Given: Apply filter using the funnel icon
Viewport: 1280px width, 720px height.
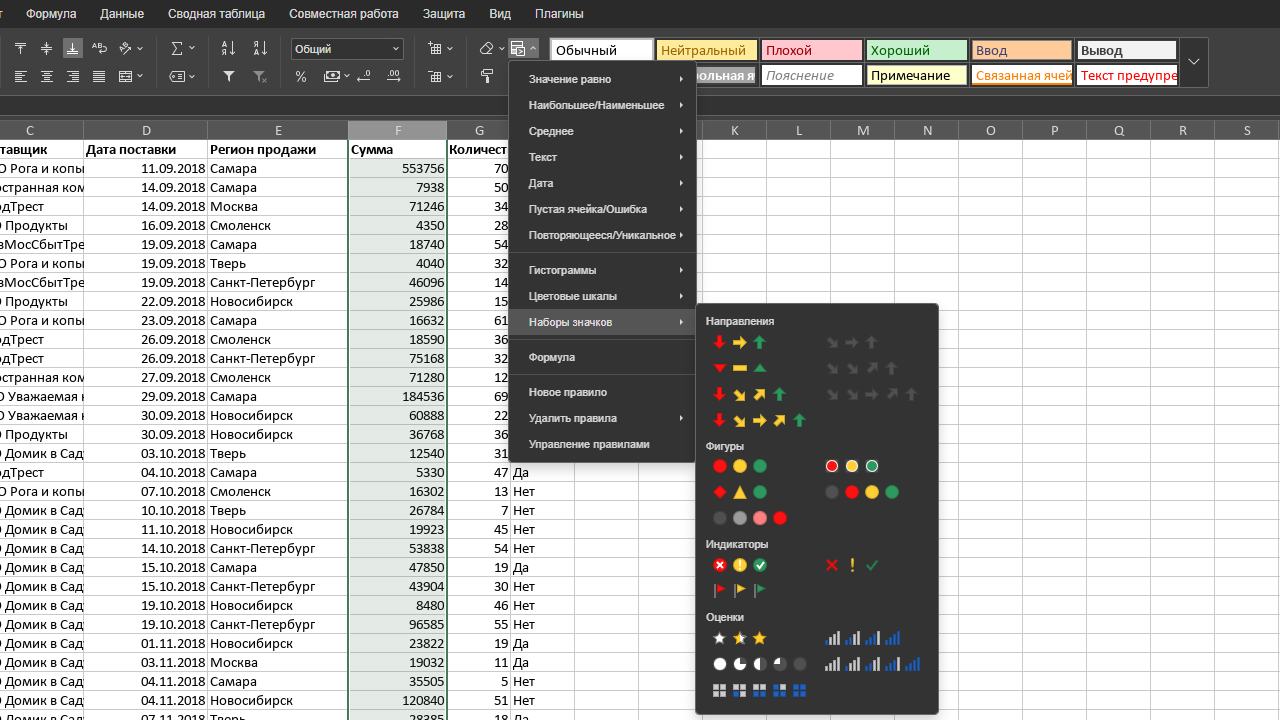Looking at the screenshot, I should click(x=228, y=76).
